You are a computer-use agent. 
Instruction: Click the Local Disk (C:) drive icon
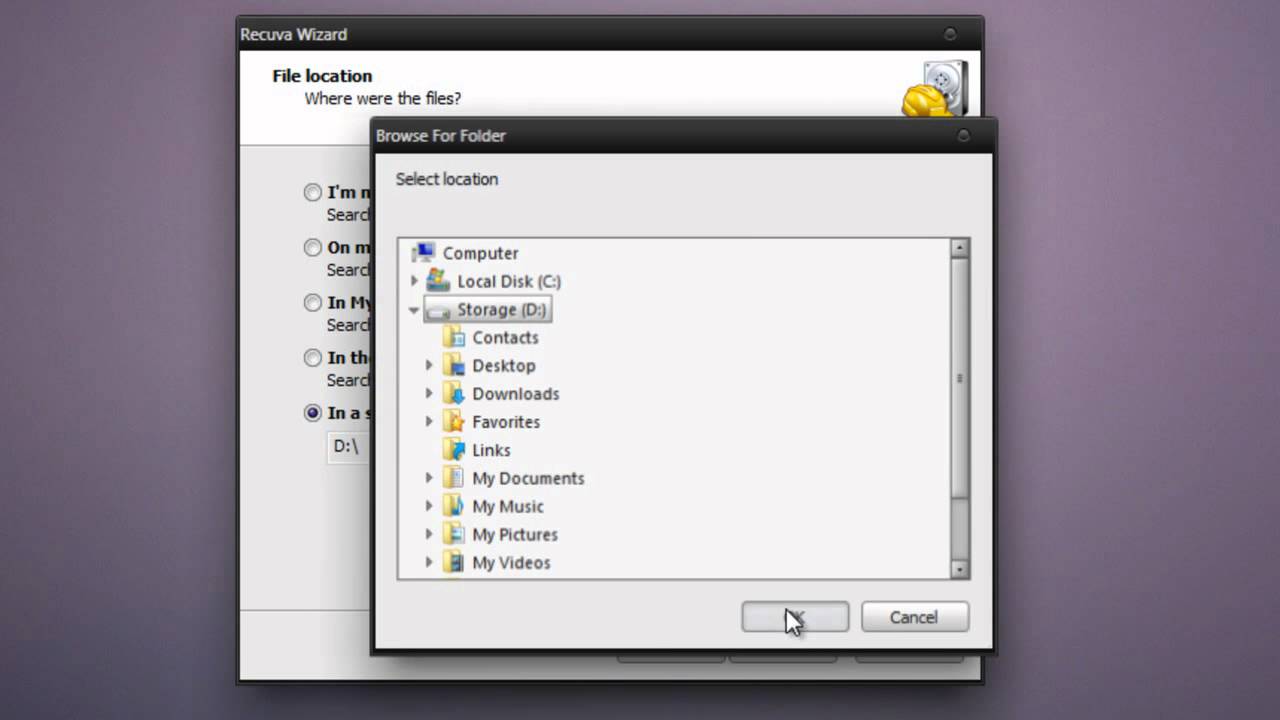pos(438,281)
